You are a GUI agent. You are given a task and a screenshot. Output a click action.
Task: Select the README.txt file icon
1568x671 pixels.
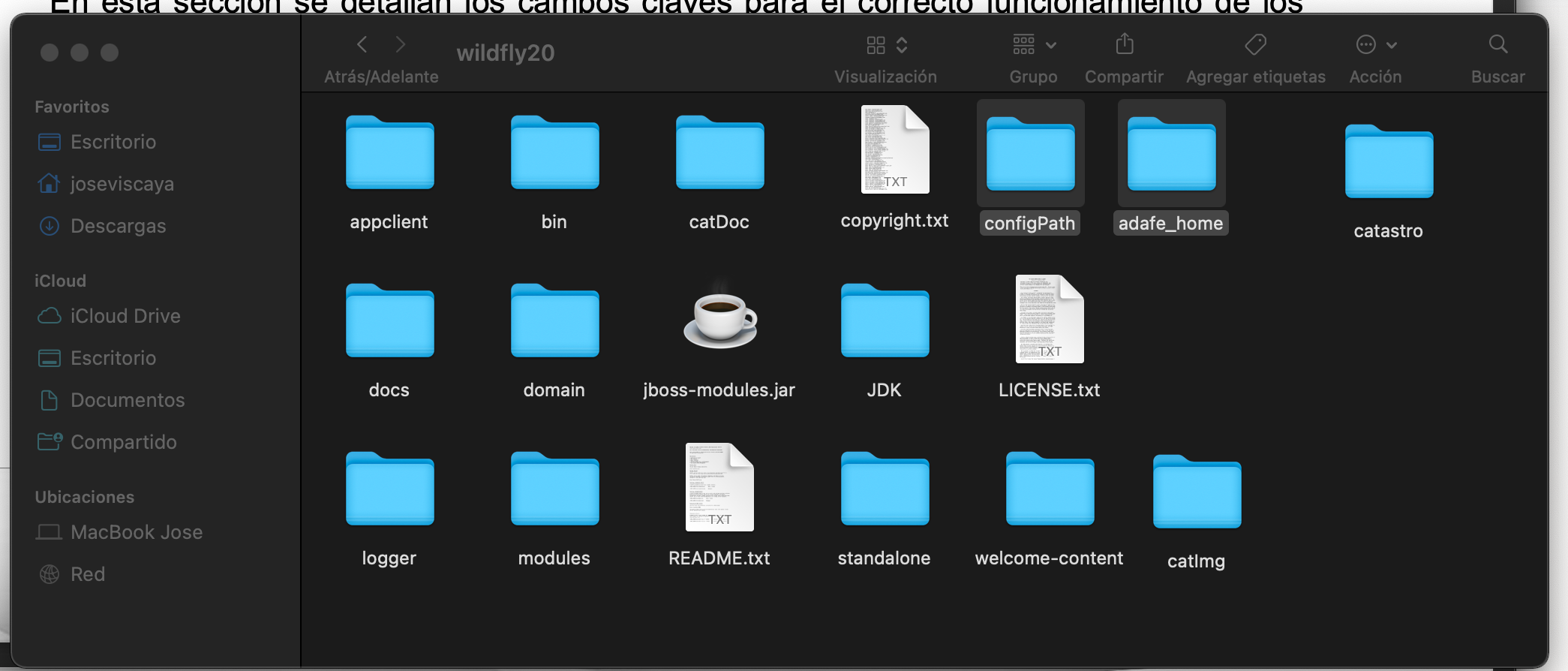click(x=719, y=487)
